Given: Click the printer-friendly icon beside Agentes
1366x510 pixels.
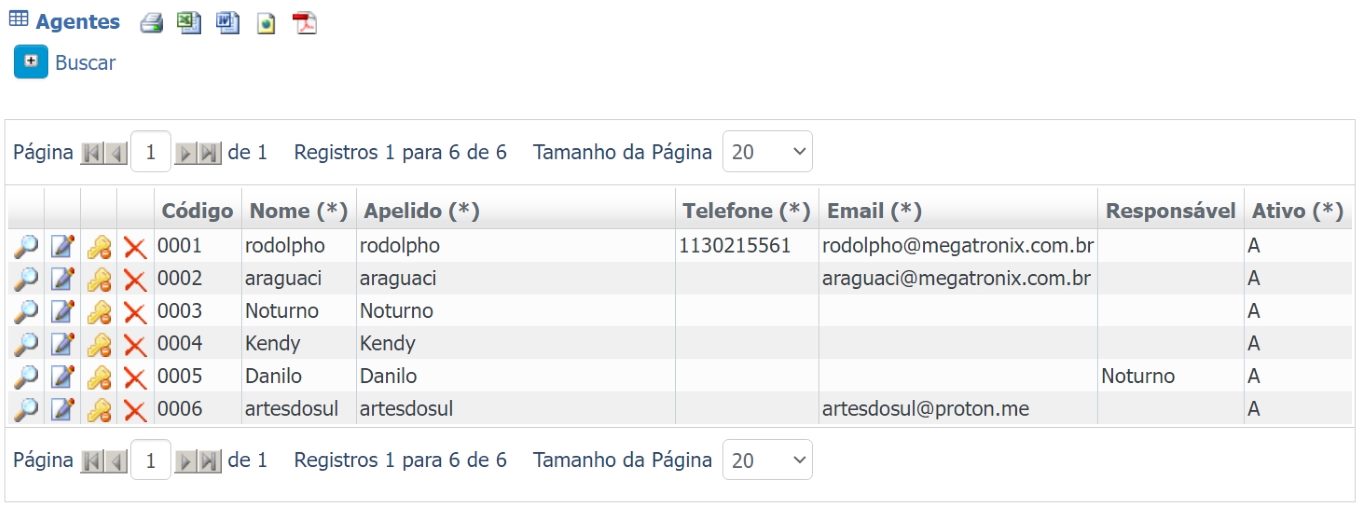Looking at the screenshot, I should pos(151,23).
